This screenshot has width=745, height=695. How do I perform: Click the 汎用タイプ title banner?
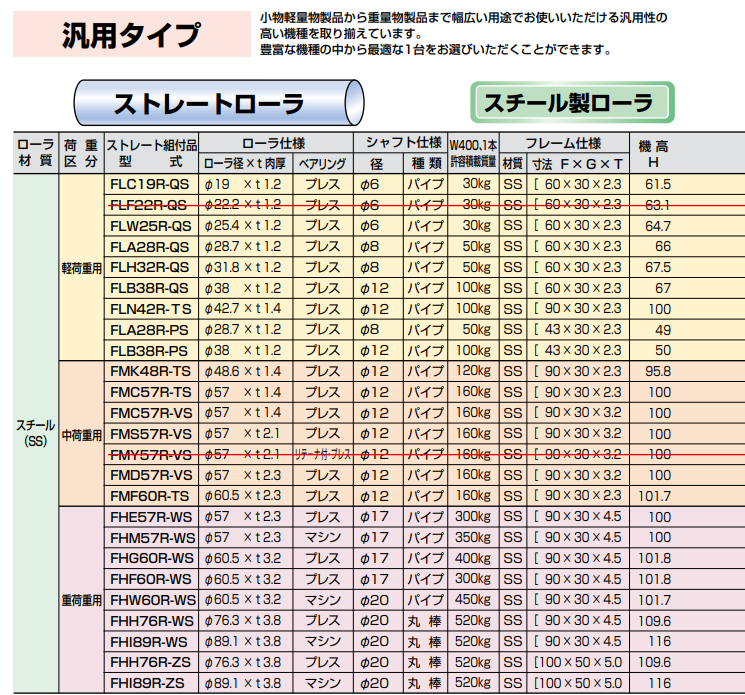[x=130, y=36]
